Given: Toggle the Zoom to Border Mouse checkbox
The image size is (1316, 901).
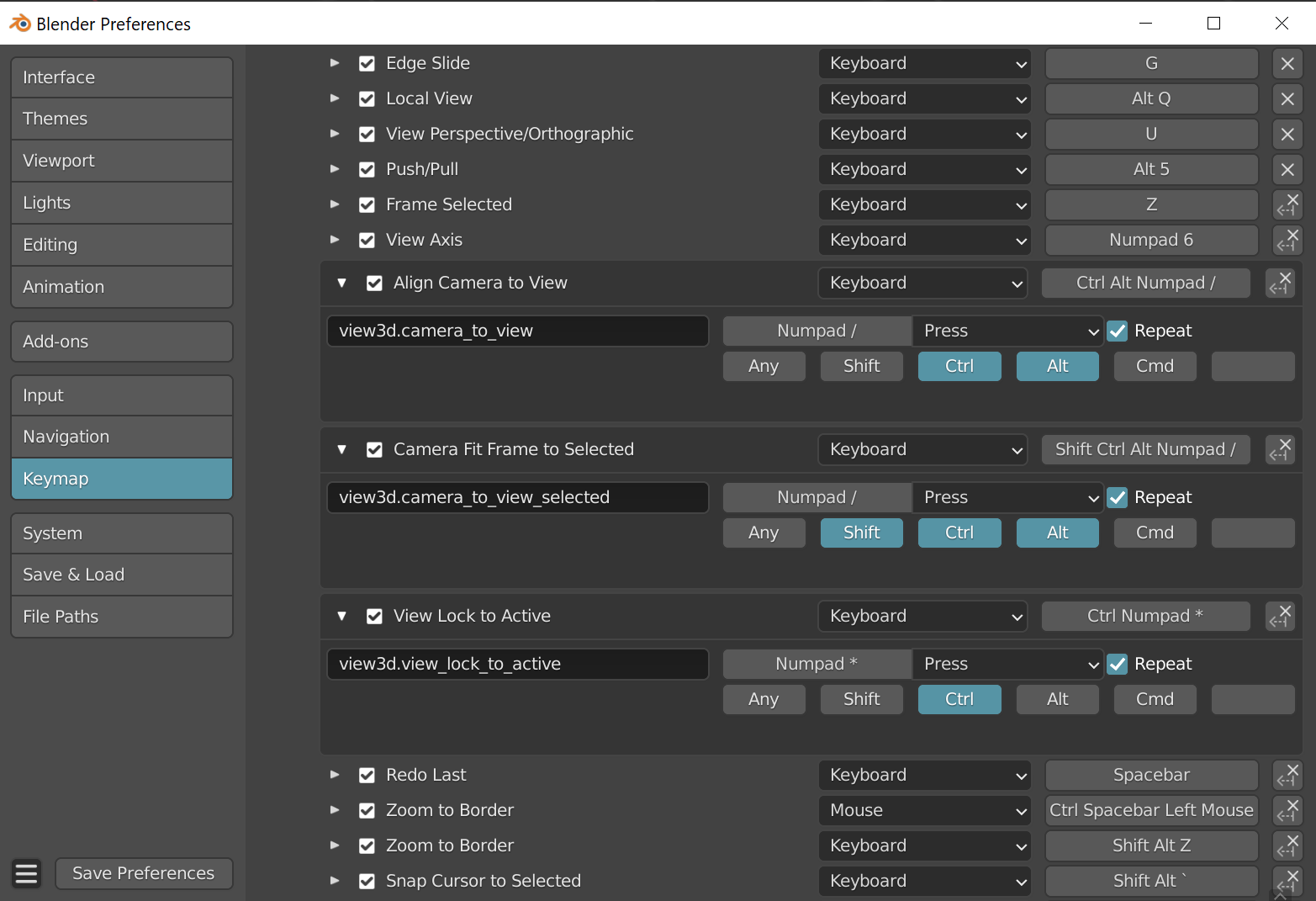Looking at the screenshot, I should 367,811.
